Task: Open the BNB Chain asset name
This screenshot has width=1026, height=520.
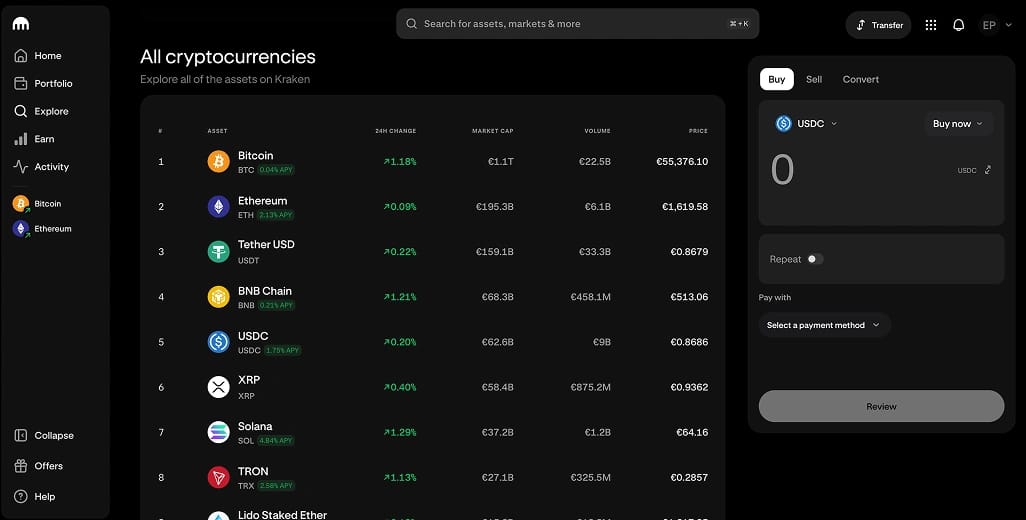Action: pos(264,291)
